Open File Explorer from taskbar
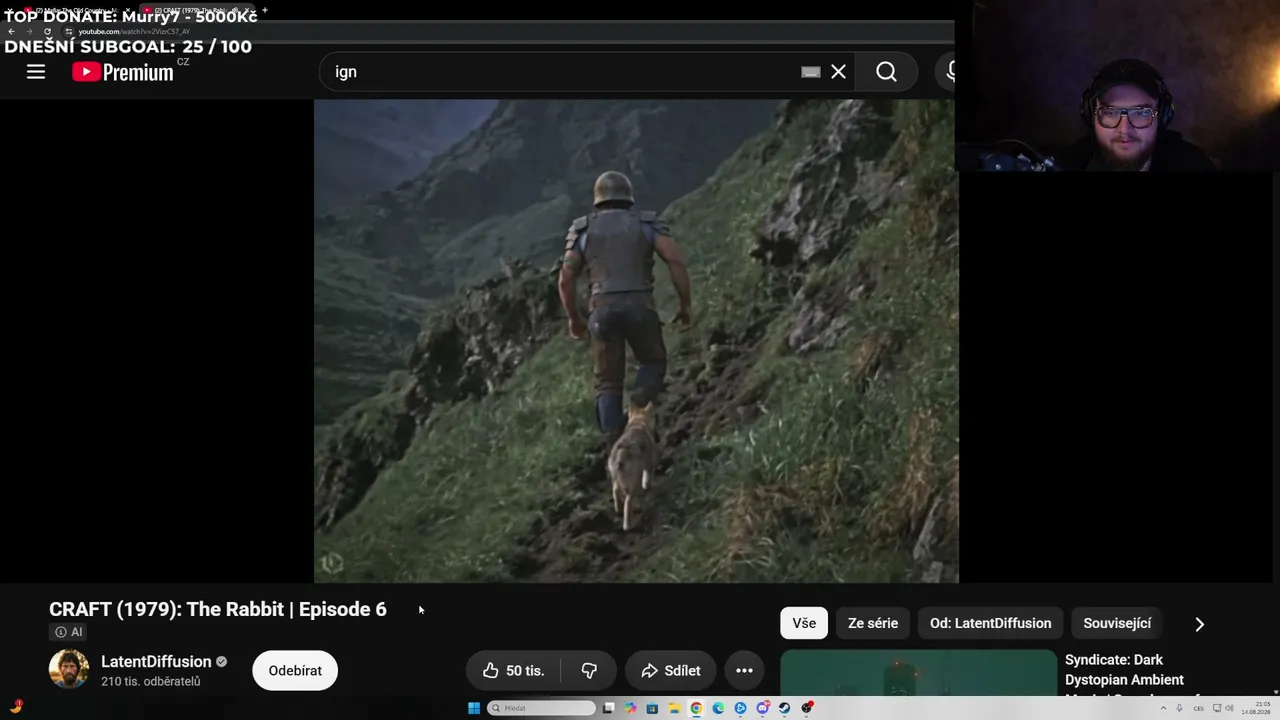1280x720 pixels. click(674, 708)
